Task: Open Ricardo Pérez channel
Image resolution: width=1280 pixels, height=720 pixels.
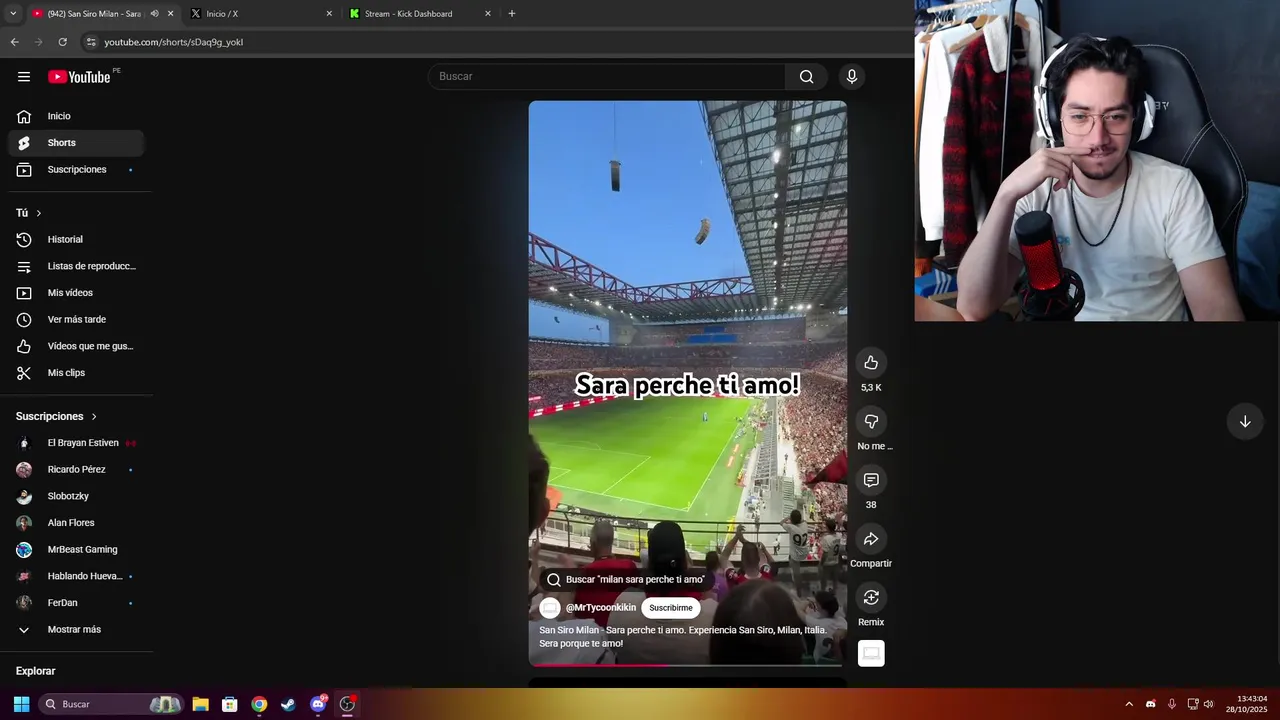Action: (x=76, y=470)
